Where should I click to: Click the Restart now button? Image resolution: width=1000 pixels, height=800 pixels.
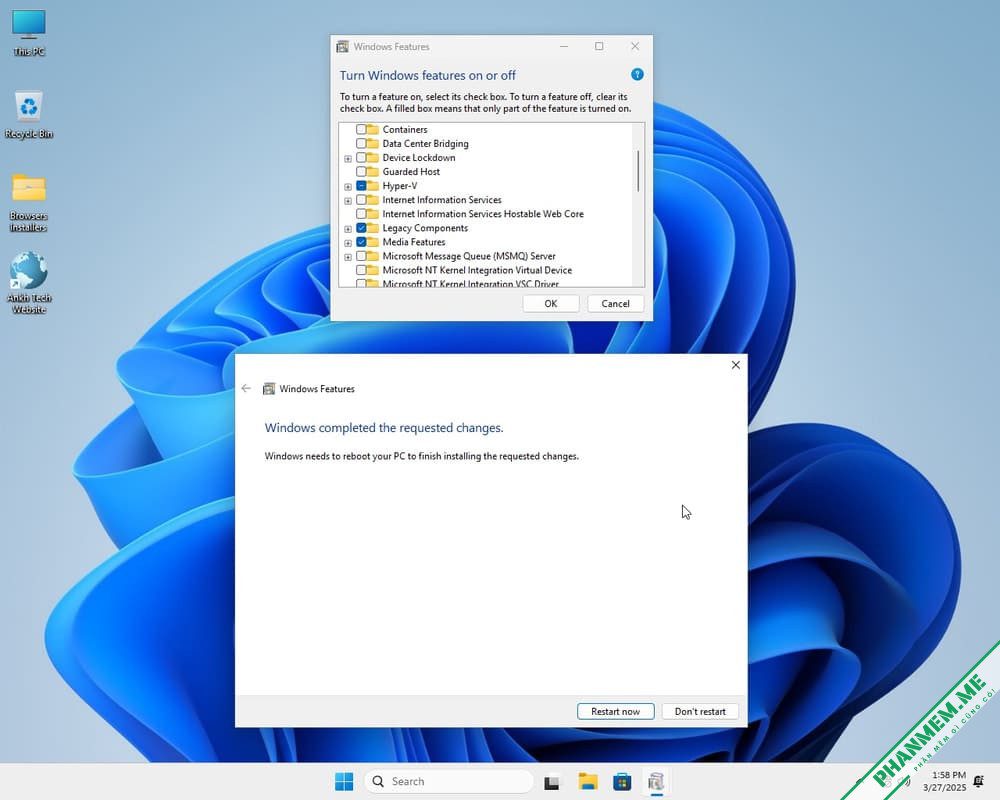615,711
